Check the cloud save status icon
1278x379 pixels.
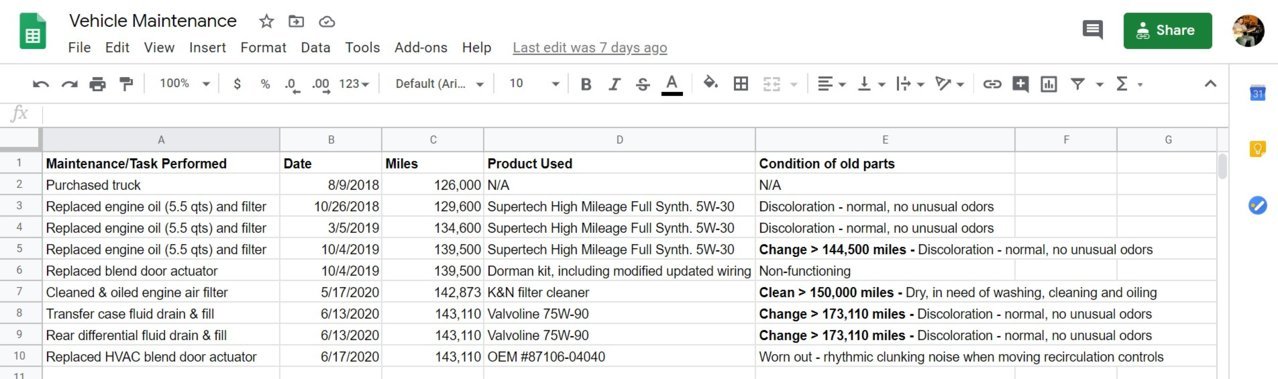[x=326, y=21]
